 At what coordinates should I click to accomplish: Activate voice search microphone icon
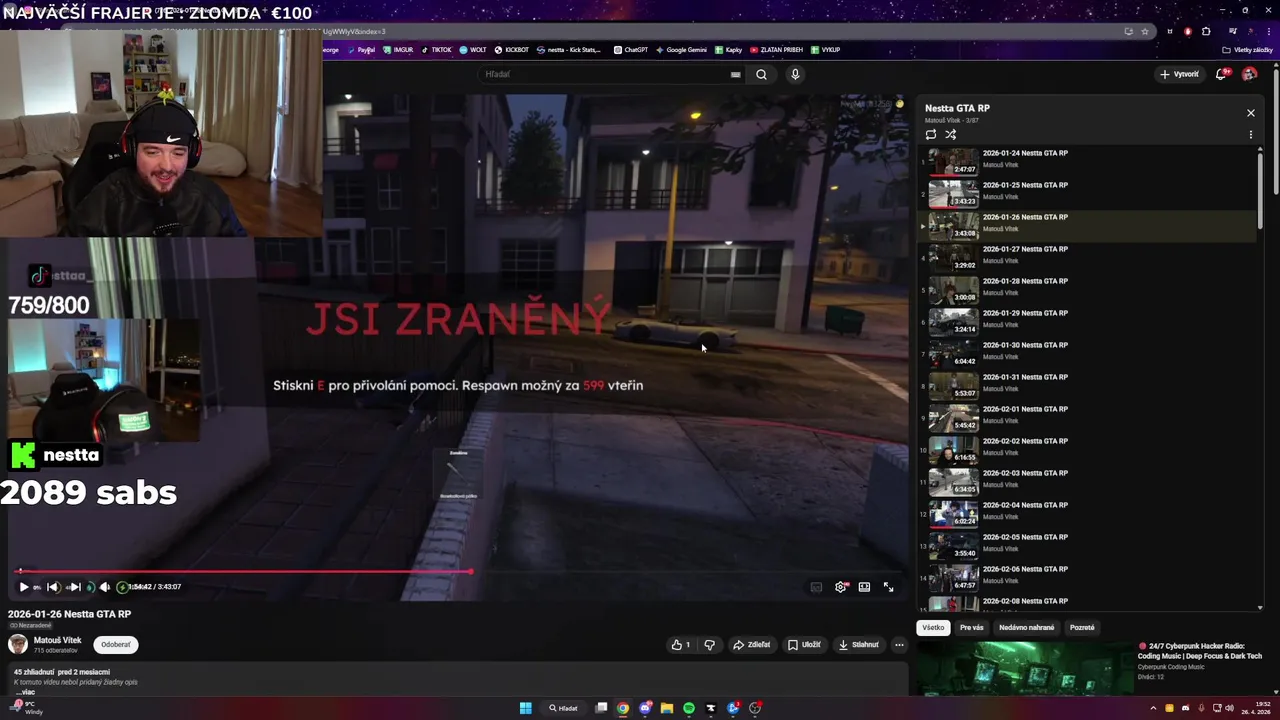coord(795,74)
